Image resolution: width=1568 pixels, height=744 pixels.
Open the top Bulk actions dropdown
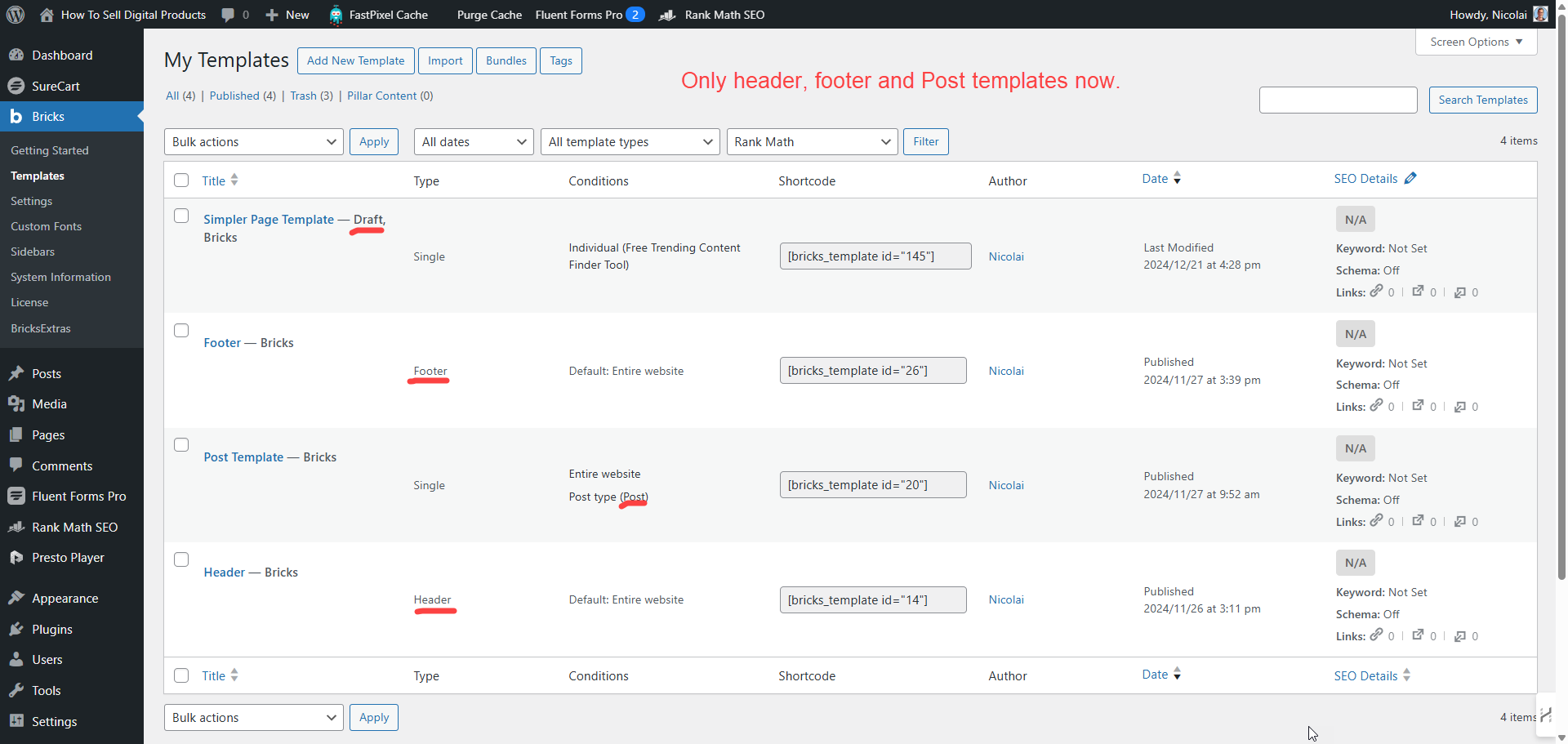[254, 141]
